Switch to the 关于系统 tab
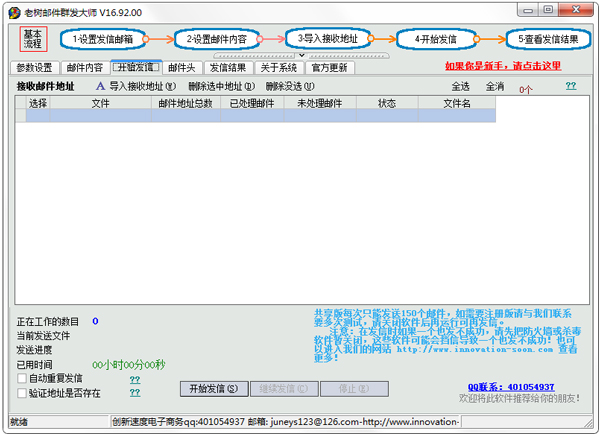The image size is (600, 435). [278, 68]
